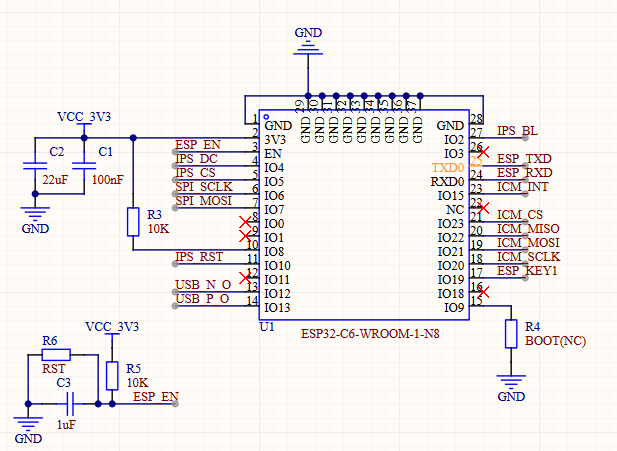This screenshot has height=451, width=617.
Task: Click the 1uF value text of C3
Action: click(66, 425)
